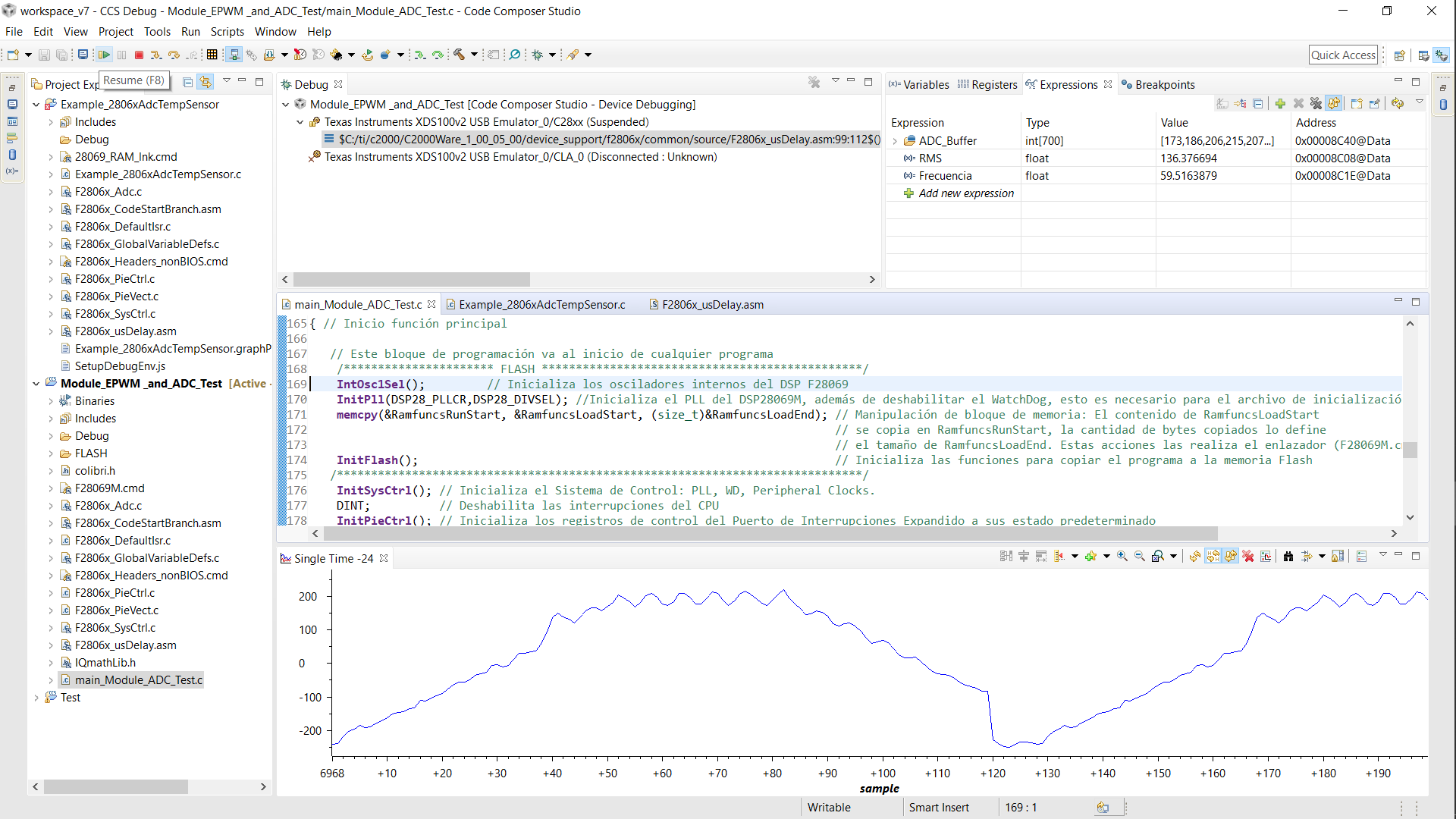Click graph Refresh arrows icon
Image resolution: width=1456 pixels, height=819 pixels.
click(x=1195, y=557)
